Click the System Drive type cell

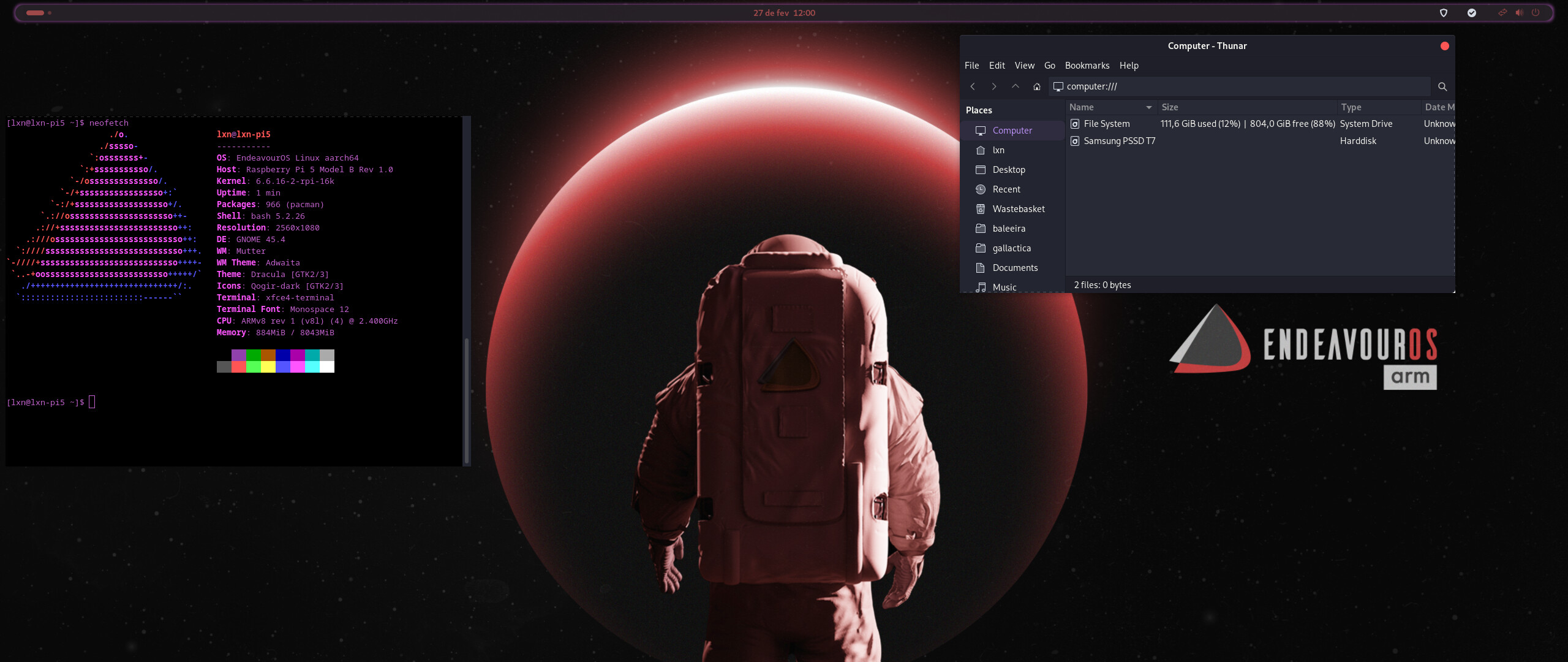[1366, 124]
